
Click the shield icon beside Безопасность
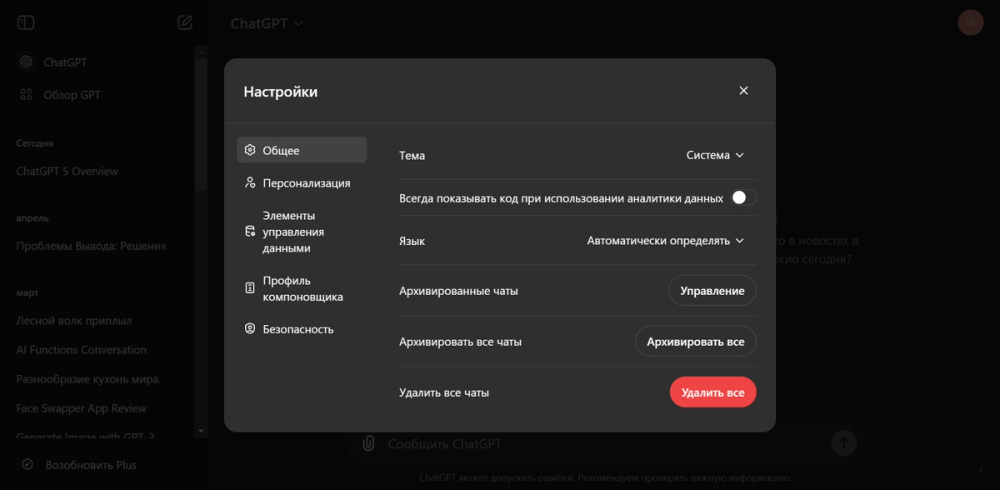pos(250,329)
